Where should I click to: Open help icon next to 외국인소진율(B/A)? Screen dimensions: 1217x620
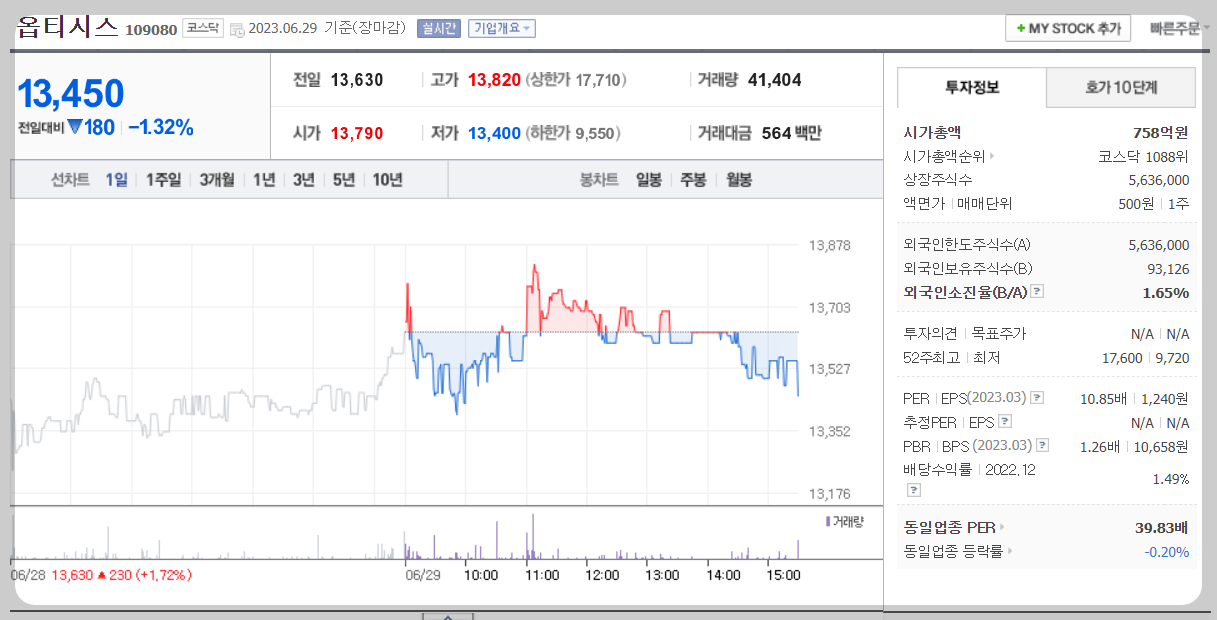[1037, 292]
